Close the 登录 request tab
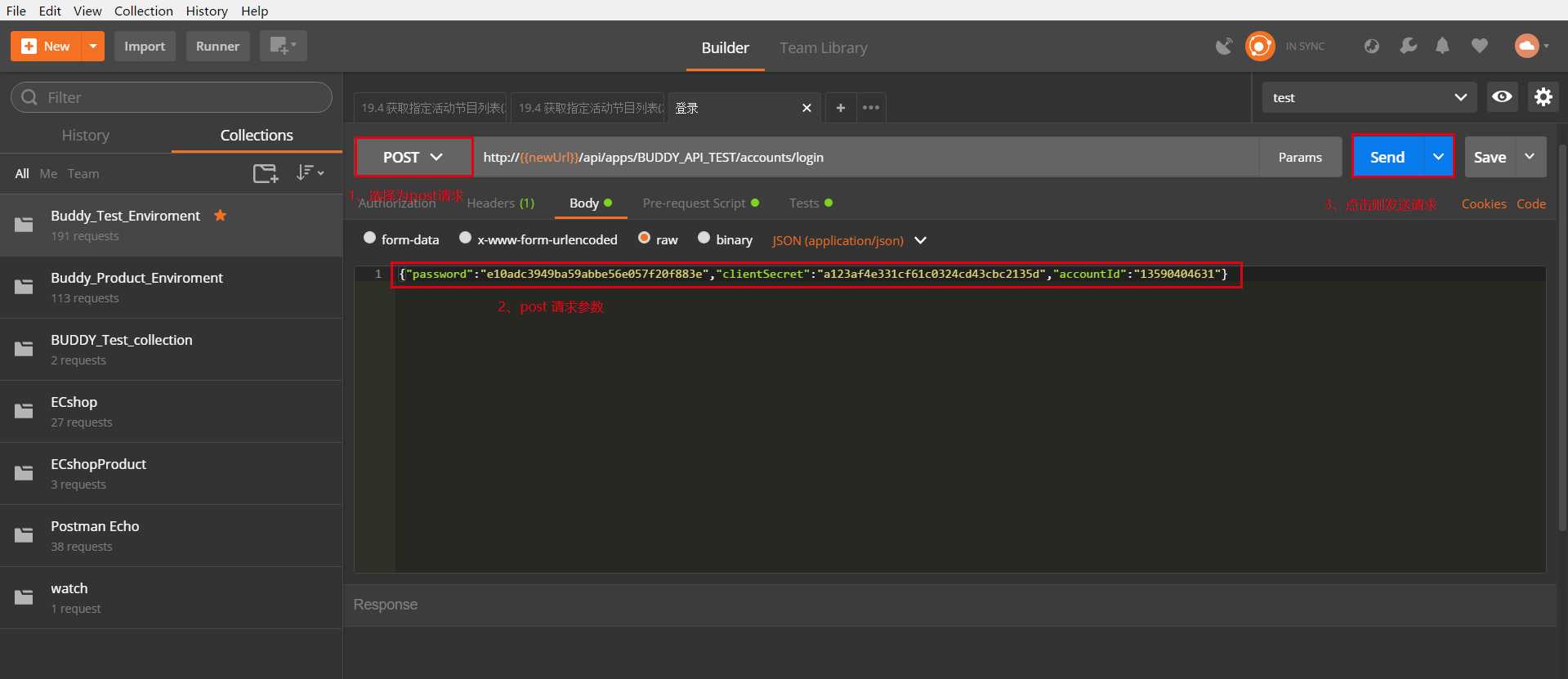Viewport: 1568px width, 679px height. click(x=806, y=108)
